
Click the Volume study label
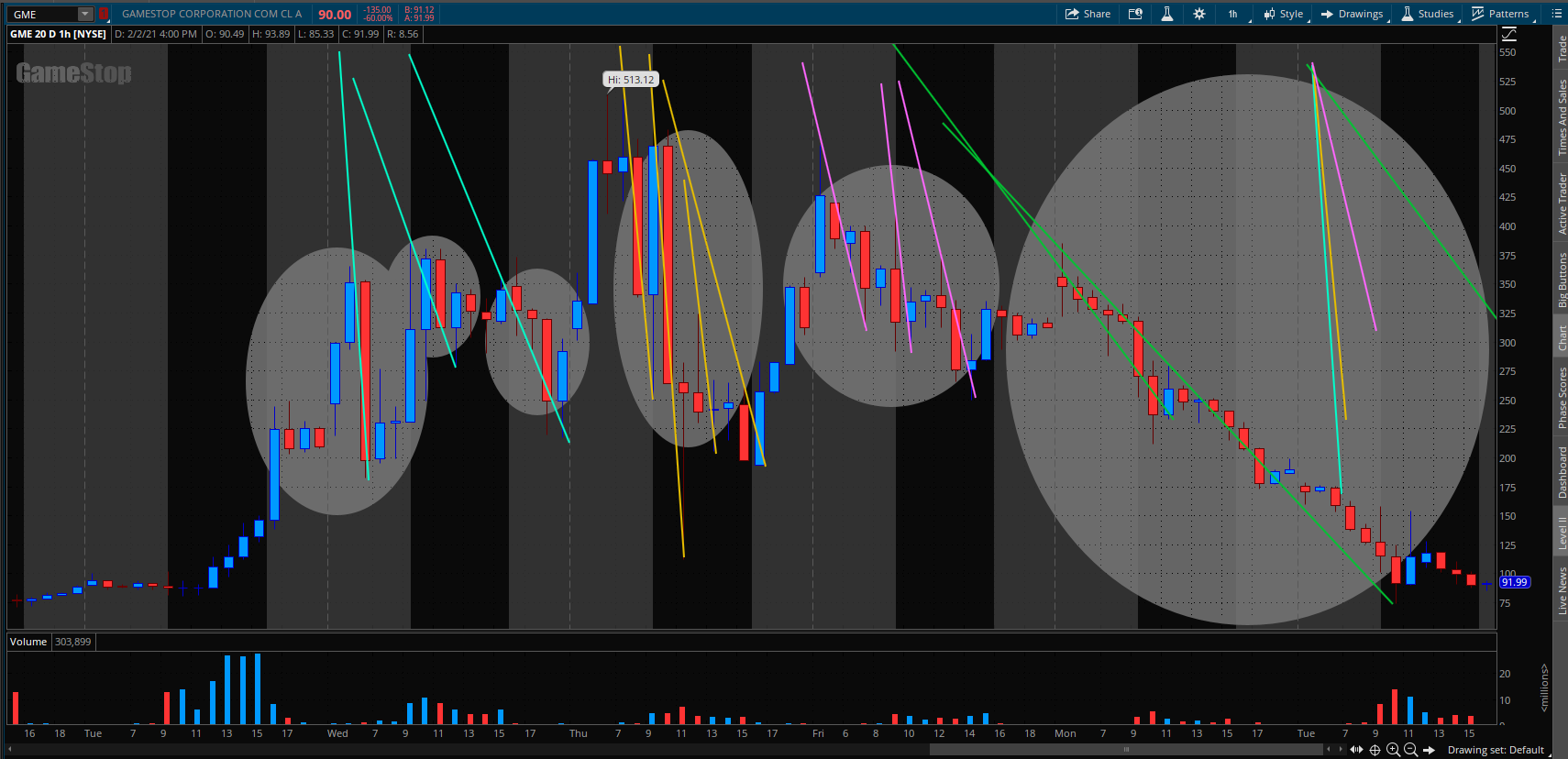click(28, 642)
